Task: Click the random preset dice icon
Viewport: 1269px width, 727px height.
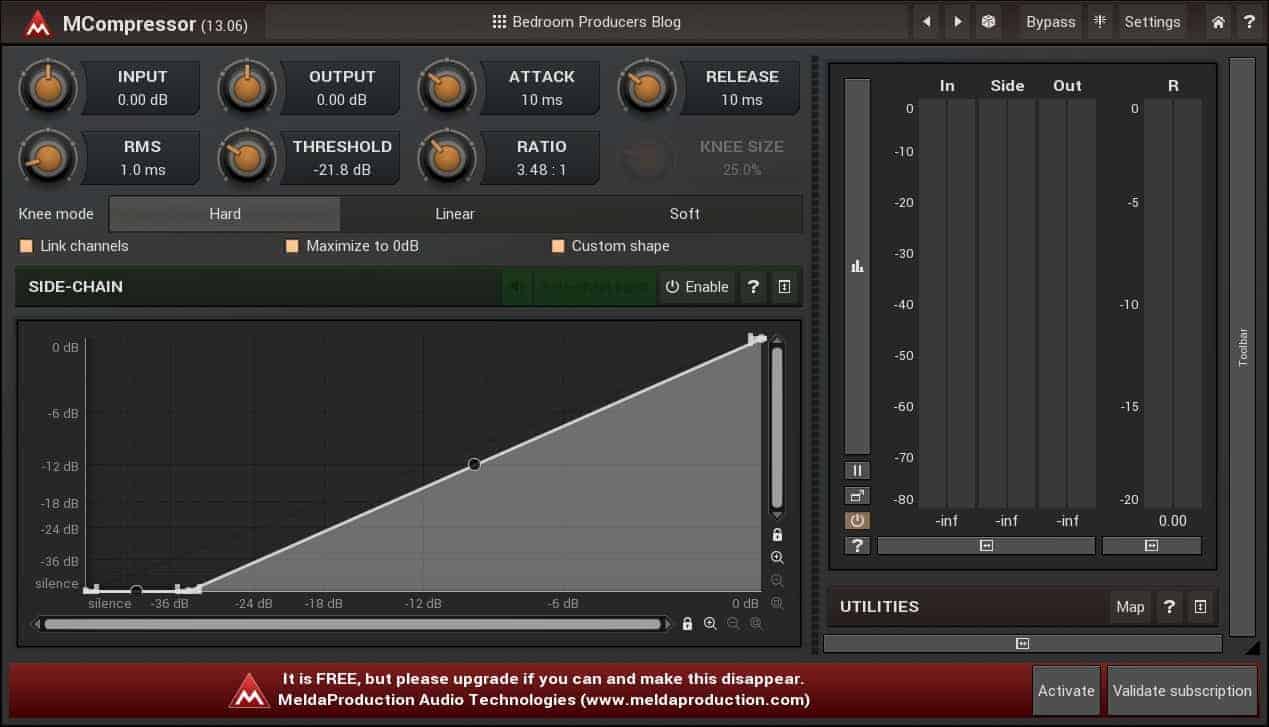Action: point(988,21)
